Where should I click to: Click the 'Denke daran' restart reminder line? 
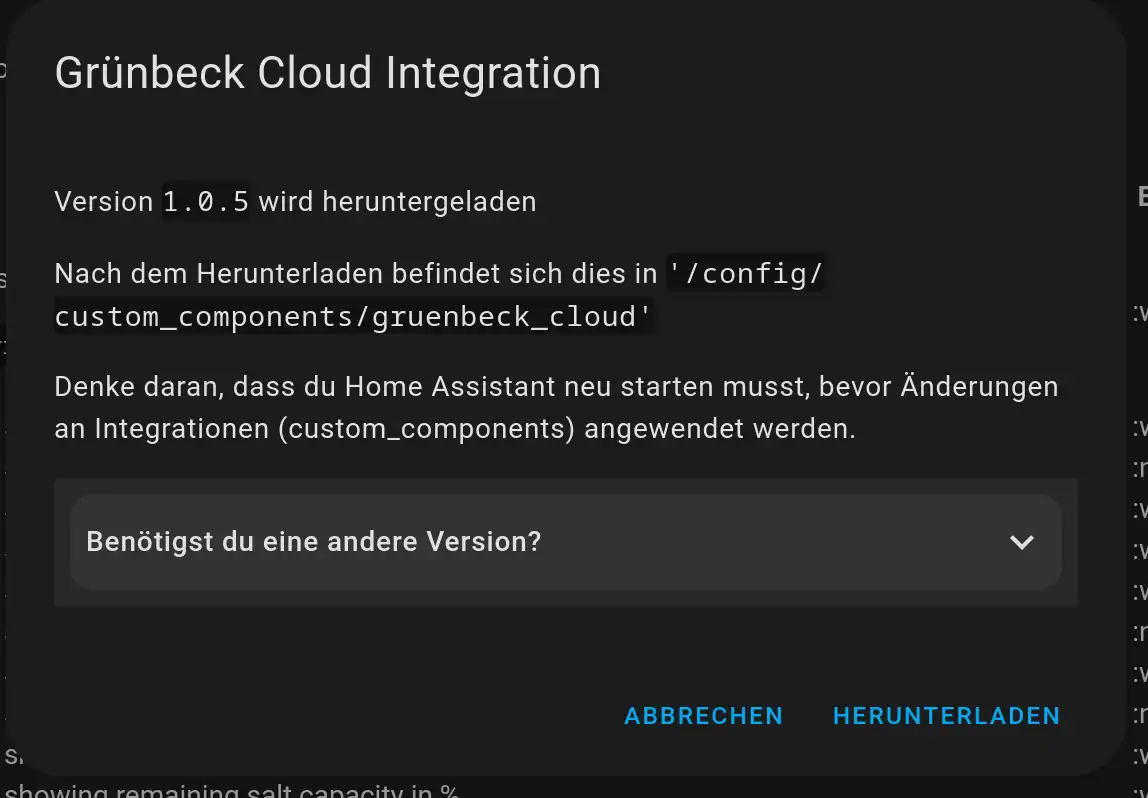click(x=556, y=387)
